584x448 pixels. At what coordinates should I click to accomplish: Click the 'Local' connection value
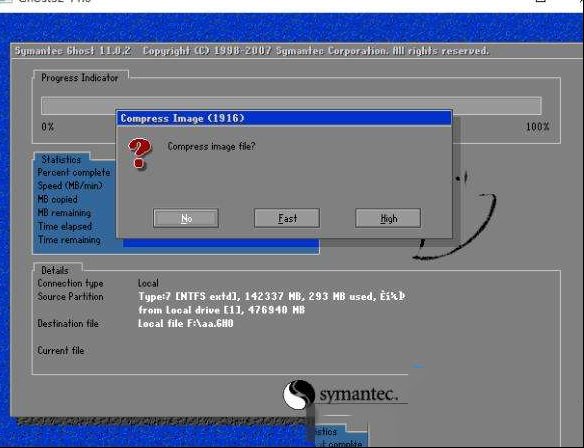pos(148,283)
